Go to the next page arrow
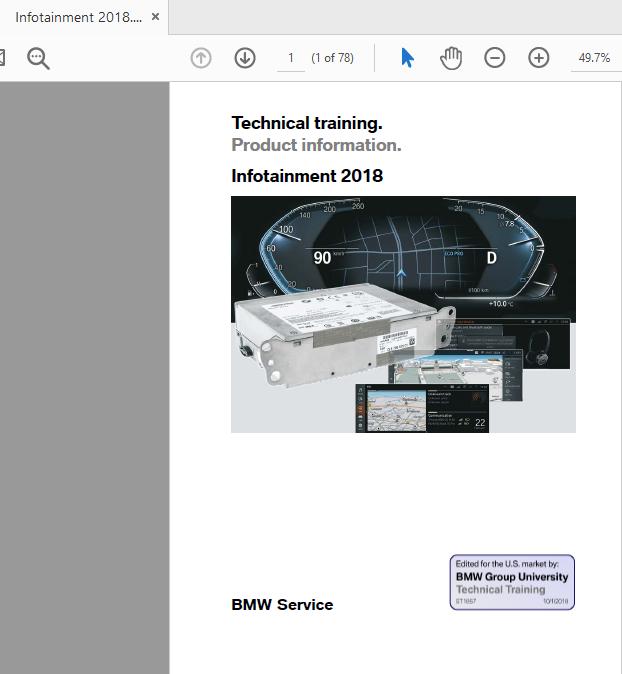The image size is (622, 674). [x=245, y=58]
